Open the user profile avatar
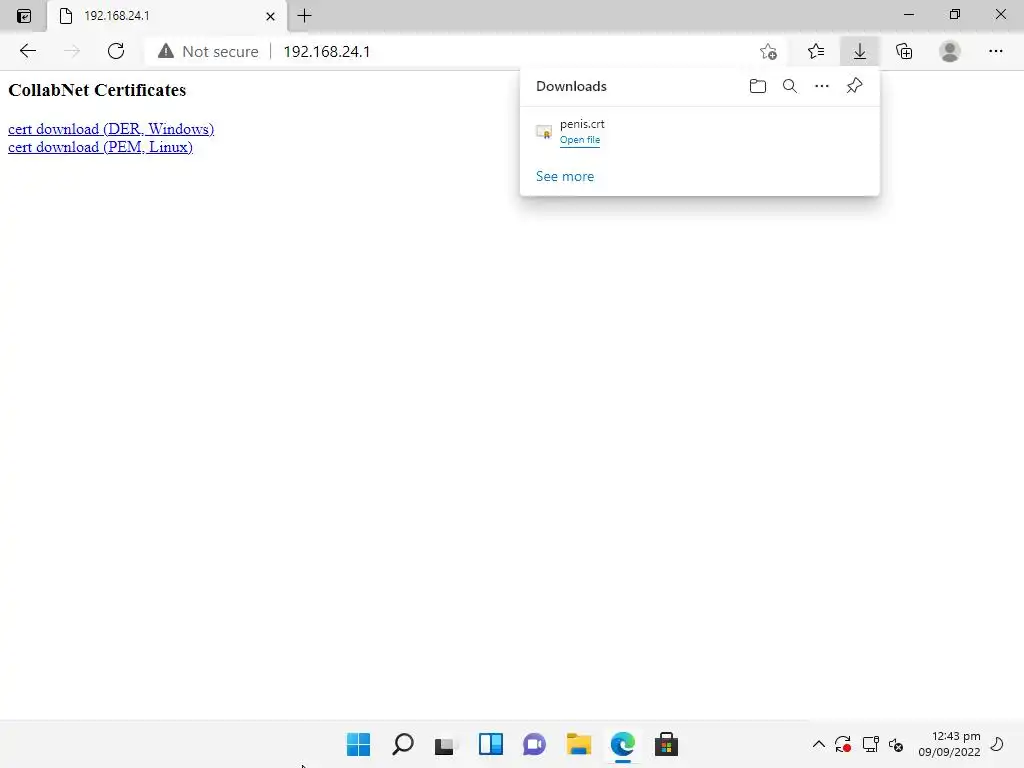The height and width of the screenshot is (768, 1024). [x=950, y=51]
